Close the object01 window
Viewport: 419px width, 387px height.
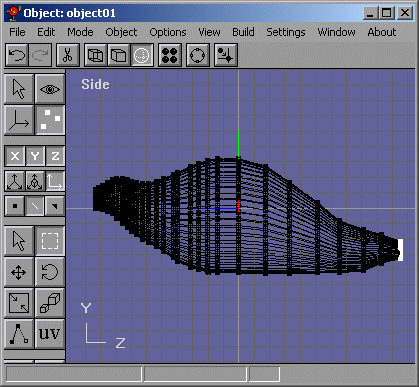coord(405,13)
